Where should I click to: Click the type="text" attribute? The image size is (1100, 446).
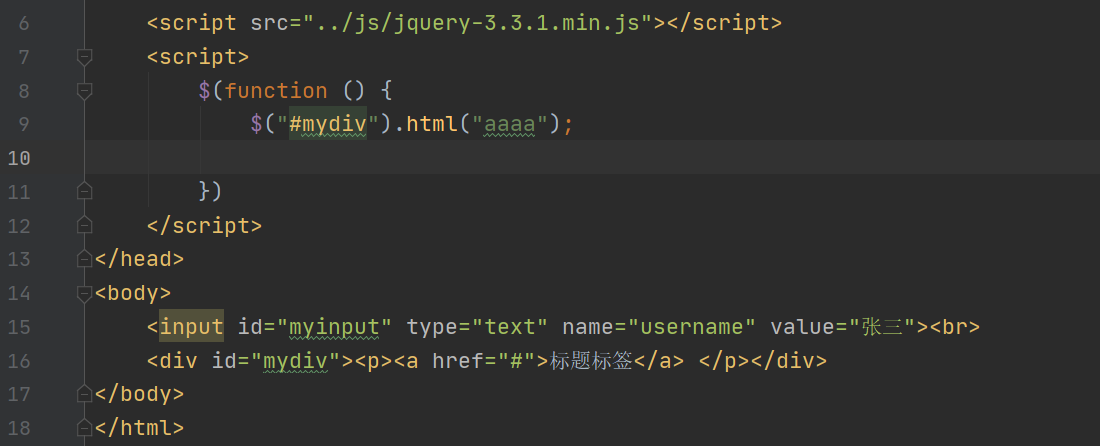click(x=477, y=326)
